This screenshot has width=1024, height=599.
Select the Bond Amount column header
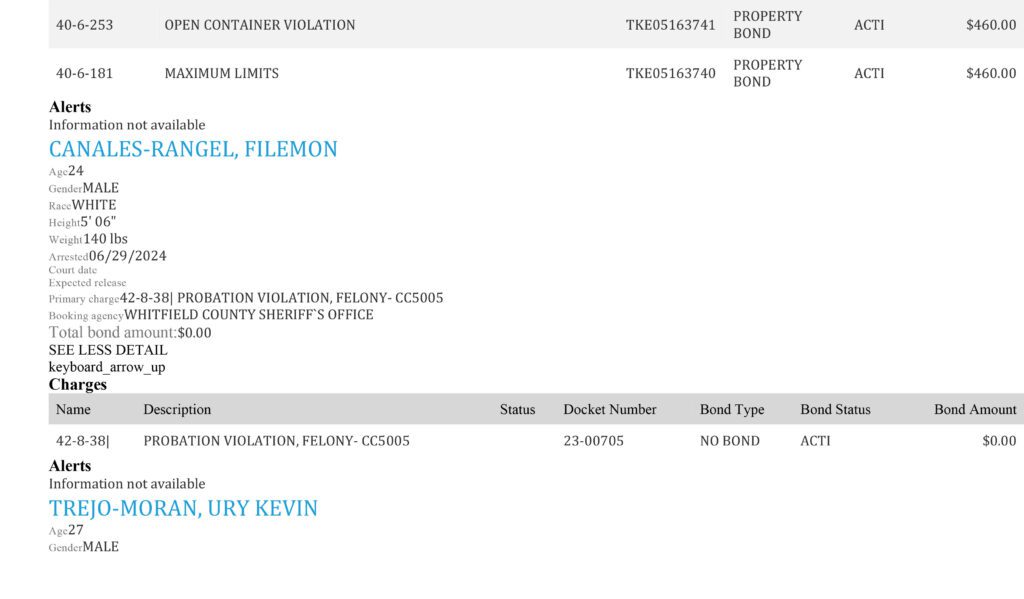(x=975, y=410)
